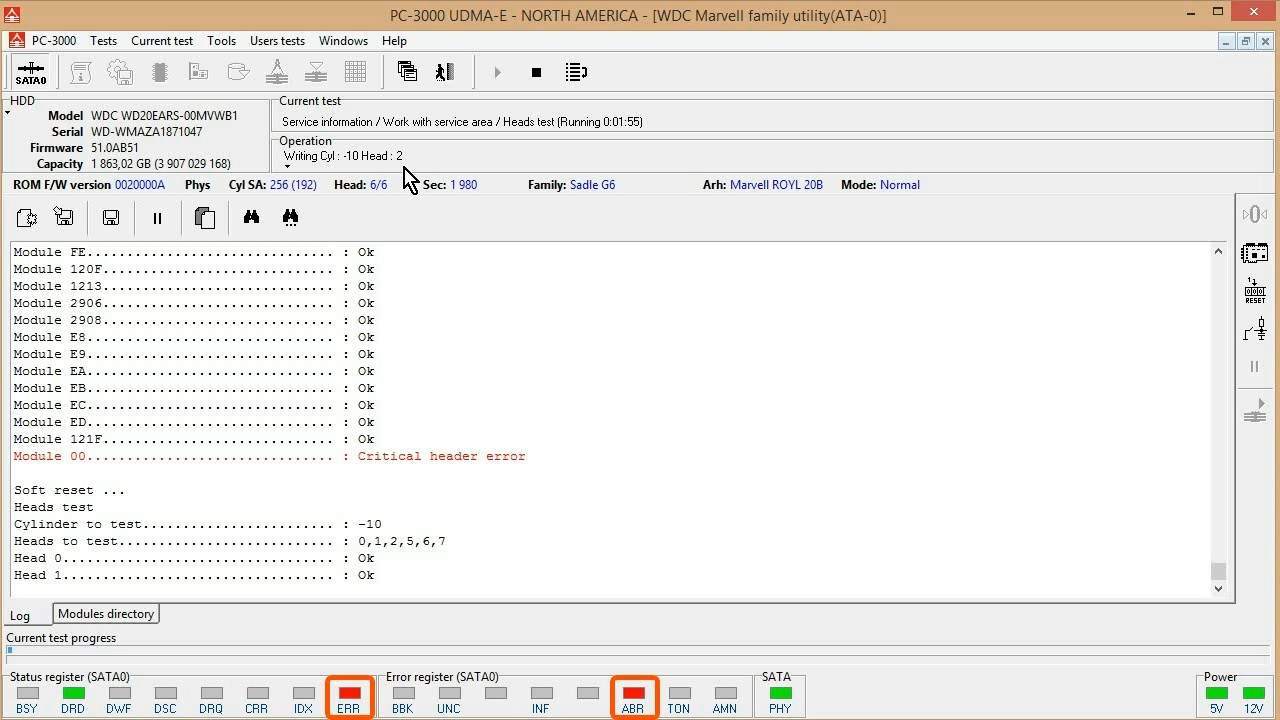Click the log scrollbar down arrow
This screenshot has width=1280, height=720.
pos(1218,589)
